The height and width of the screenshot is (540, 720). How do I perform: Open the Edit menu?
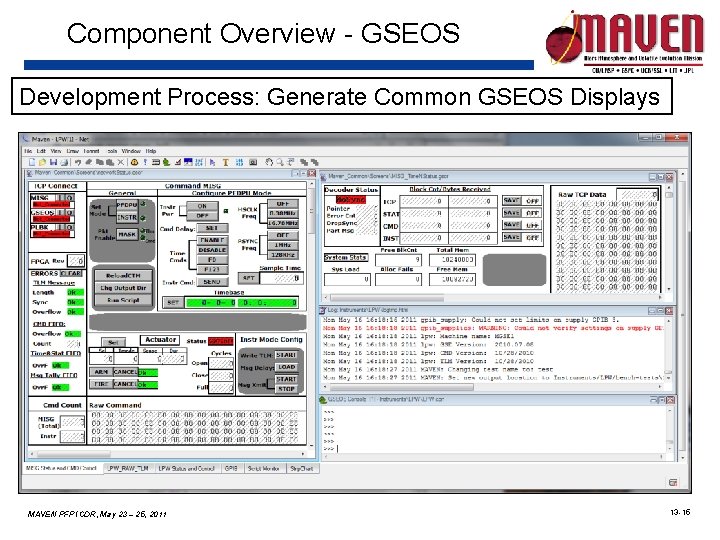click(41, 151)
